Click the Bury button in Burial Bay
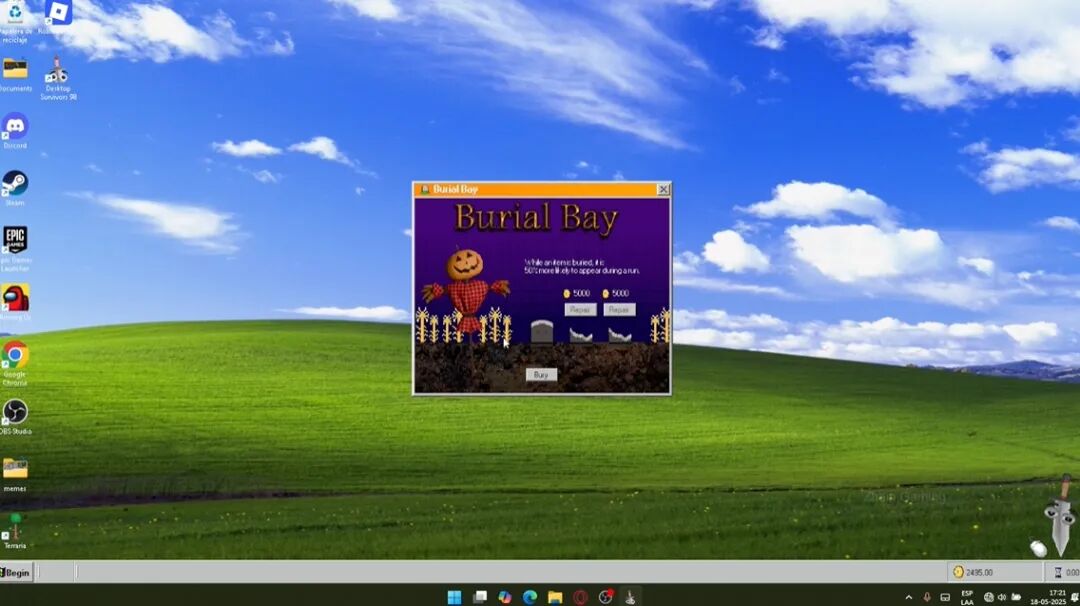Screen dimensions: 1080x606 pos(541,375)
